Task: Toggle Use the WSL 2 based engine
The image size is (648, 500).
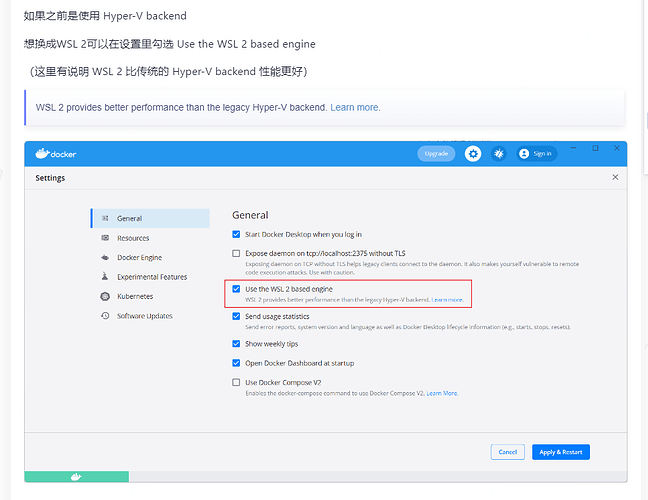Action: [236, 289]
